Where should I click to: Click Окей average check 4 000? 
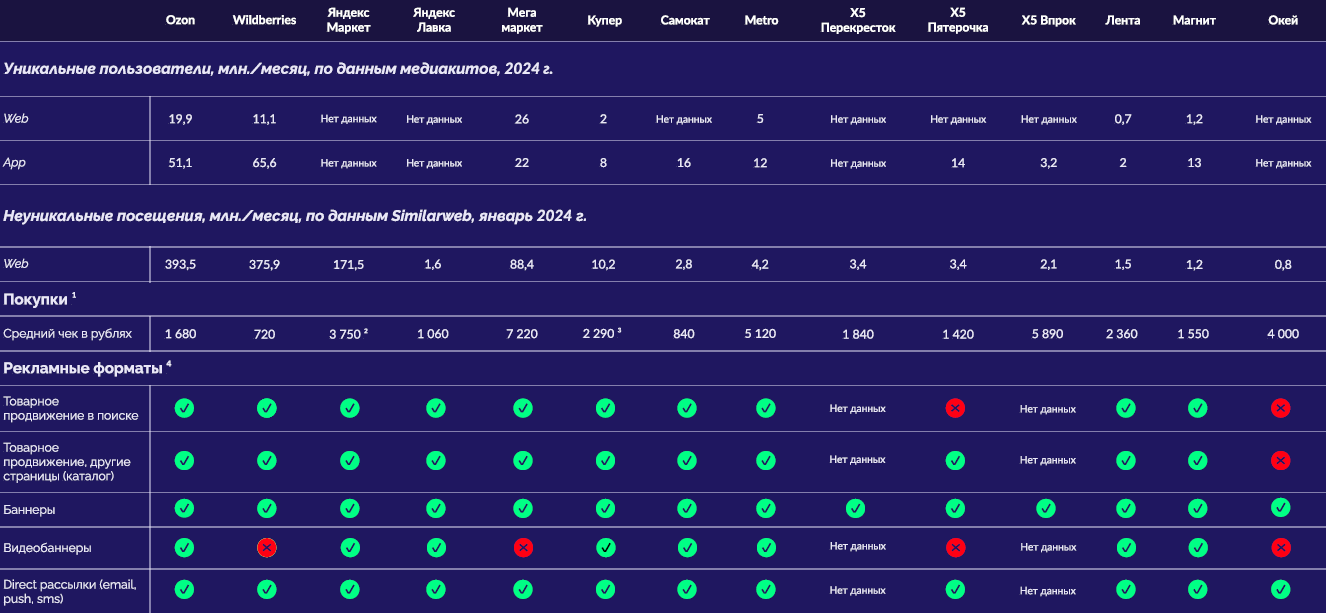[x=1283, y=334]
